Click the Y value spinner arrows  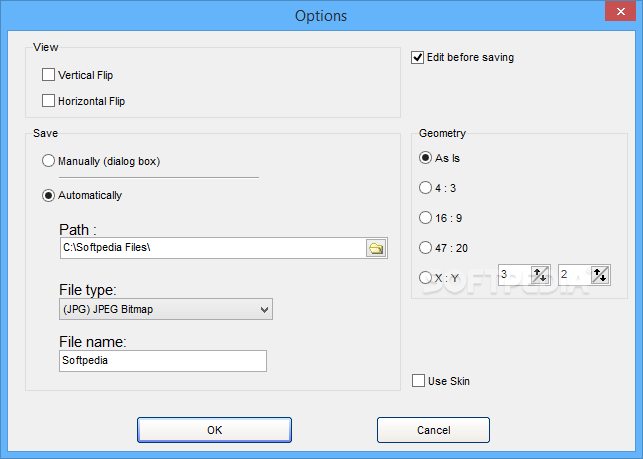(600, 275)
